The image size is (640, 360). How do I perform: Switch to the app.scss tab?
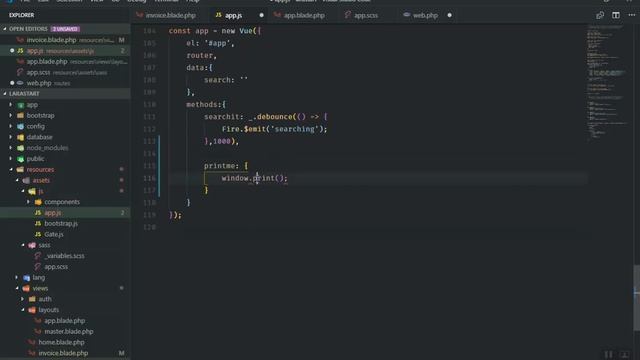pos(365,16)
